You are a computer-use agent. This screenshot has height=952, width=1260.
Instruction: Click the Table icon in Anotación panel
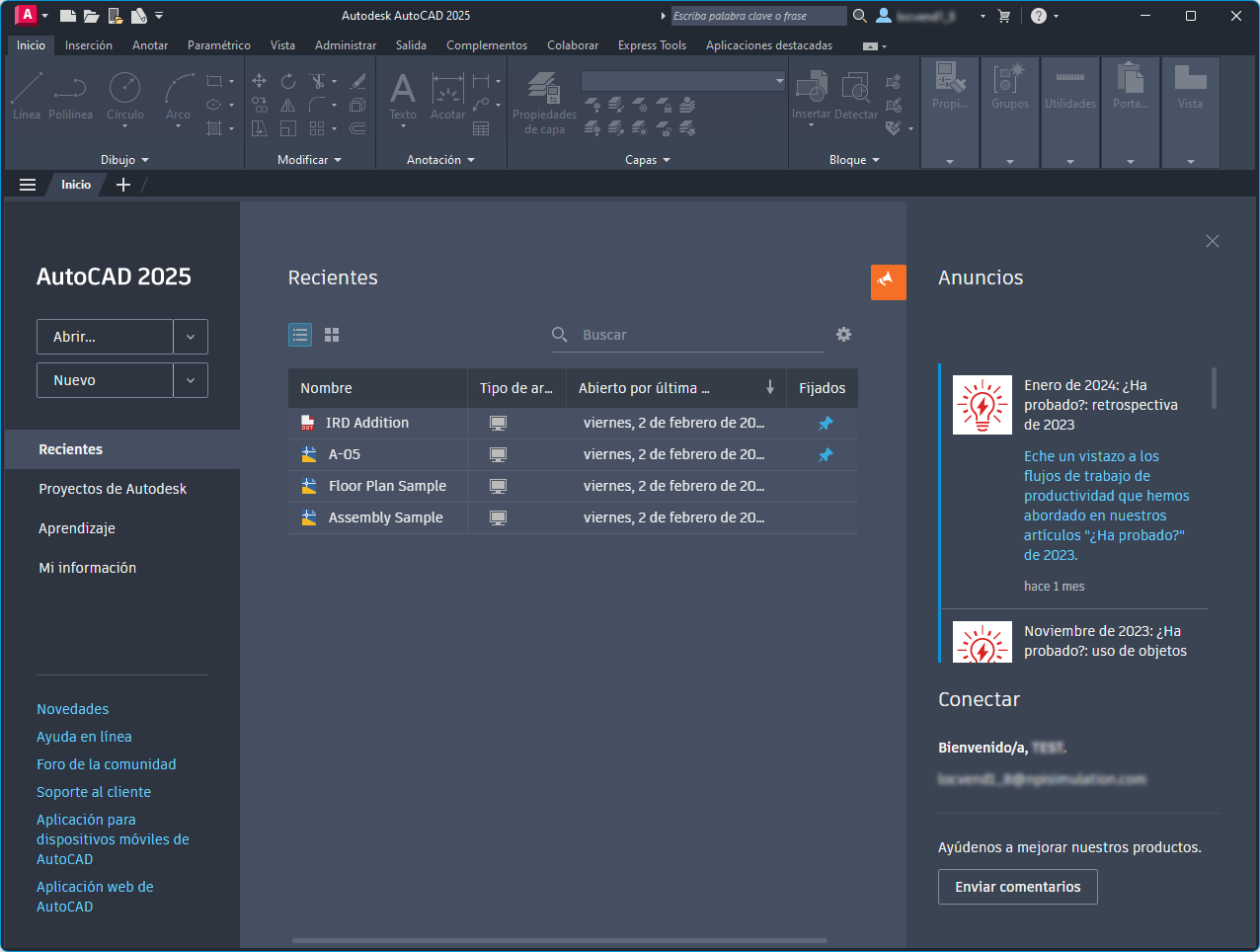(481, 128)
